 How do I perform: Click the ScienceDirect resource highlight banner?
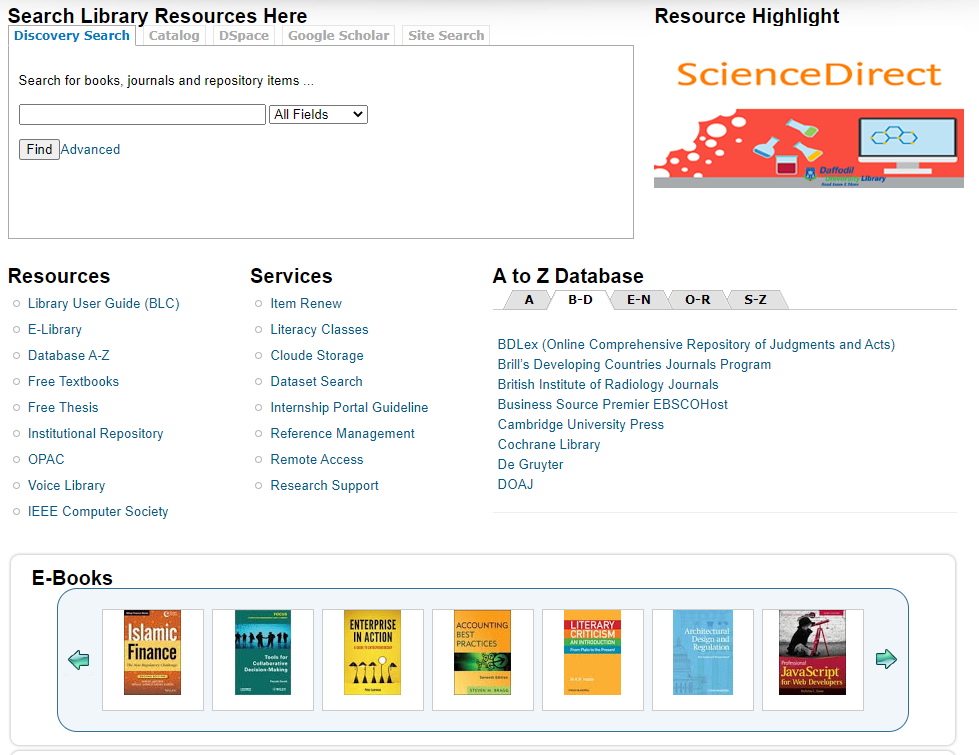point(809,122)
